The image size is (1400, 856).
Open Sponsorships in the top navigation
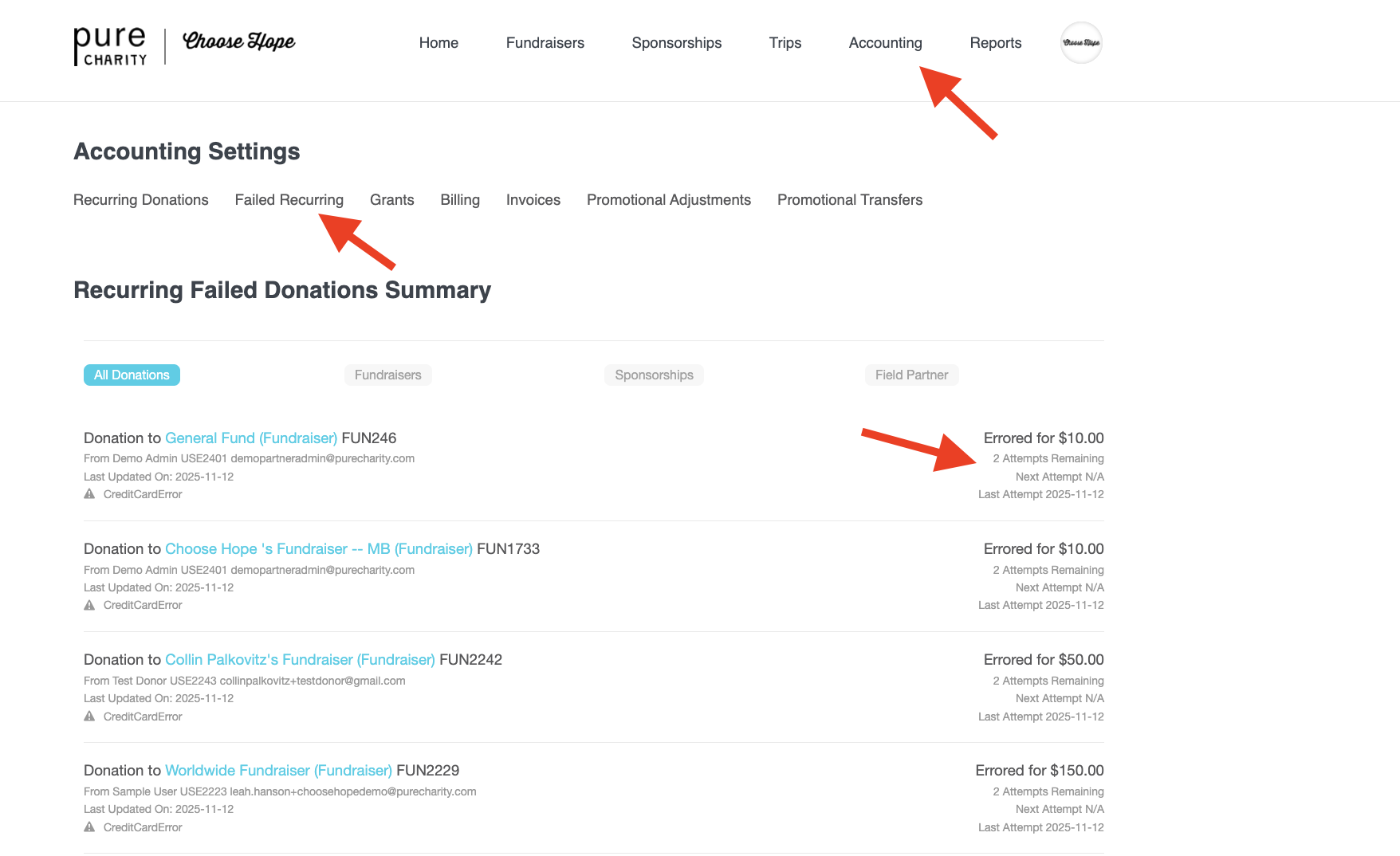[676, 43]
